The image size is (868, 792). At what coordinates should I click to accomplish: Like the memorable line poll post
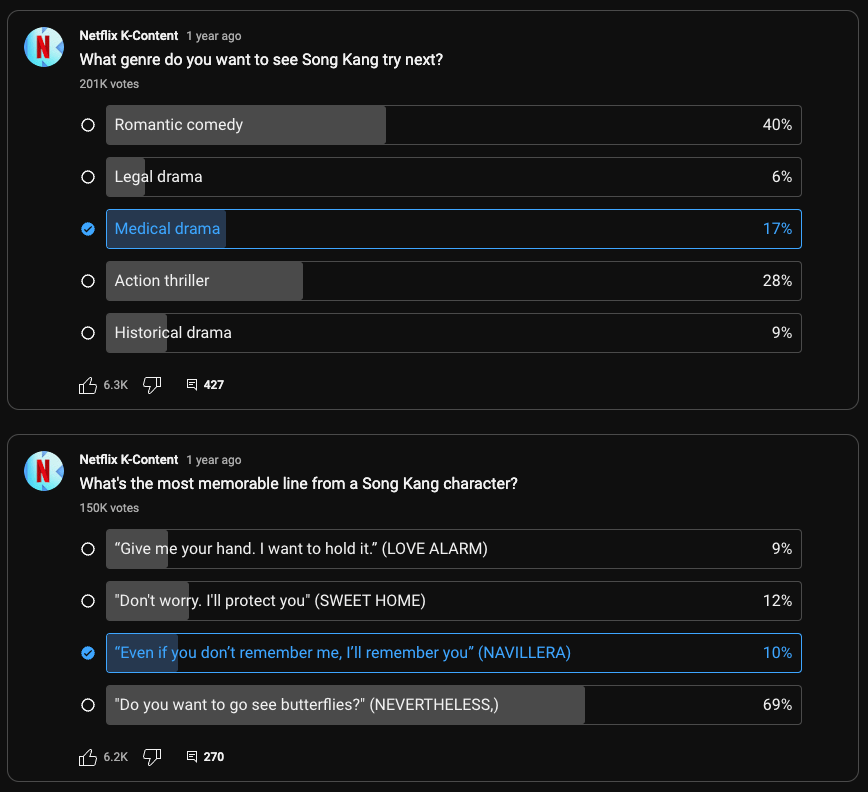88,757
